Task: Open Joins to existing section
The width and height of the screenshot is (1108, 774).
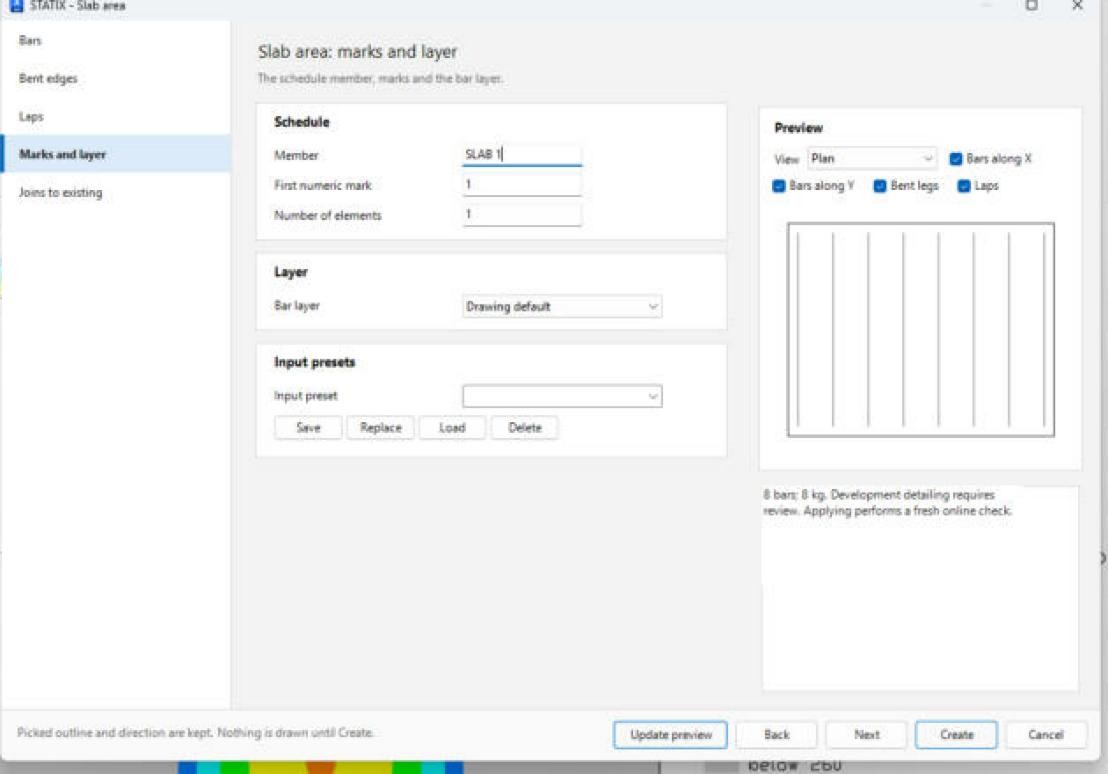Action: point(117,192)
